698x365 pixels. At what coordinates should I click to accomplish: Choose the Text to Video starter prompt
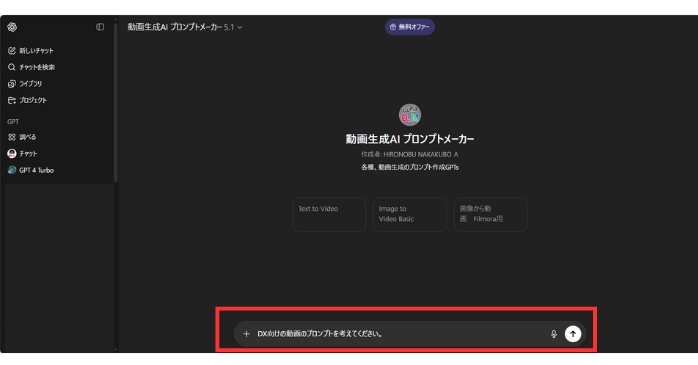[329, 215]
